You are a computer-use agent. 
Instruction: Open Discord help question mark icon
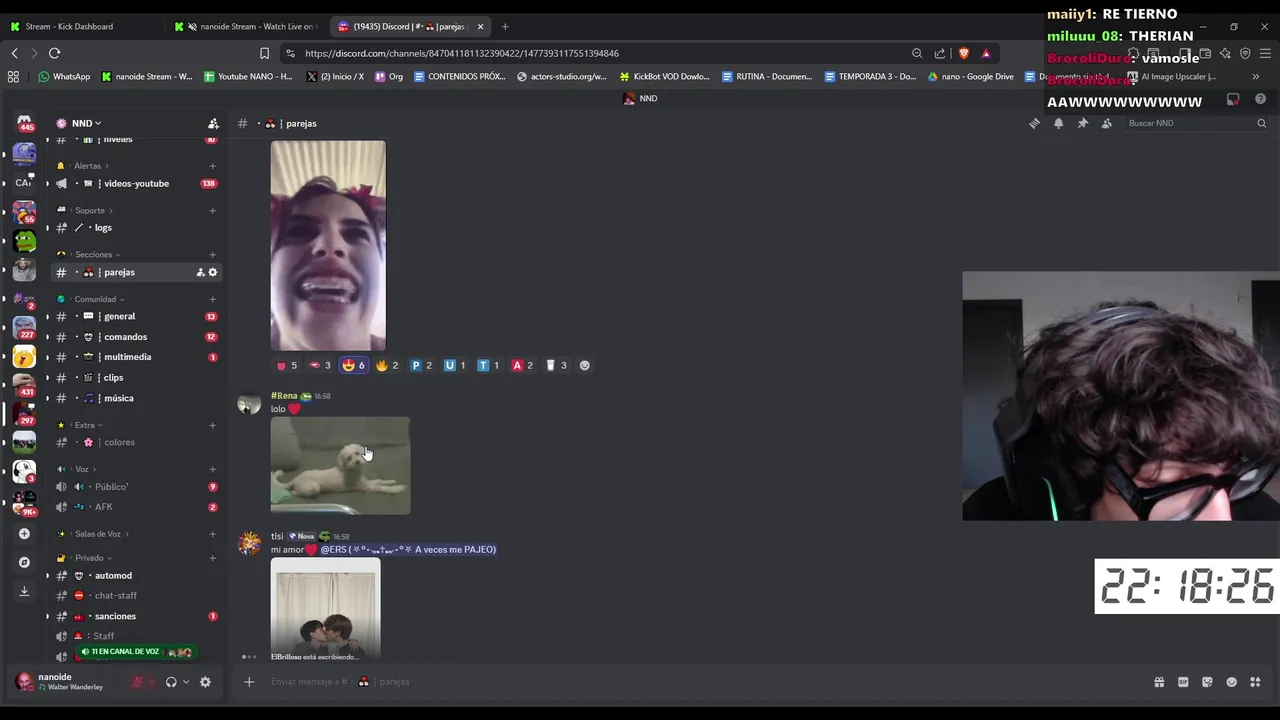tap(1260, 99)
